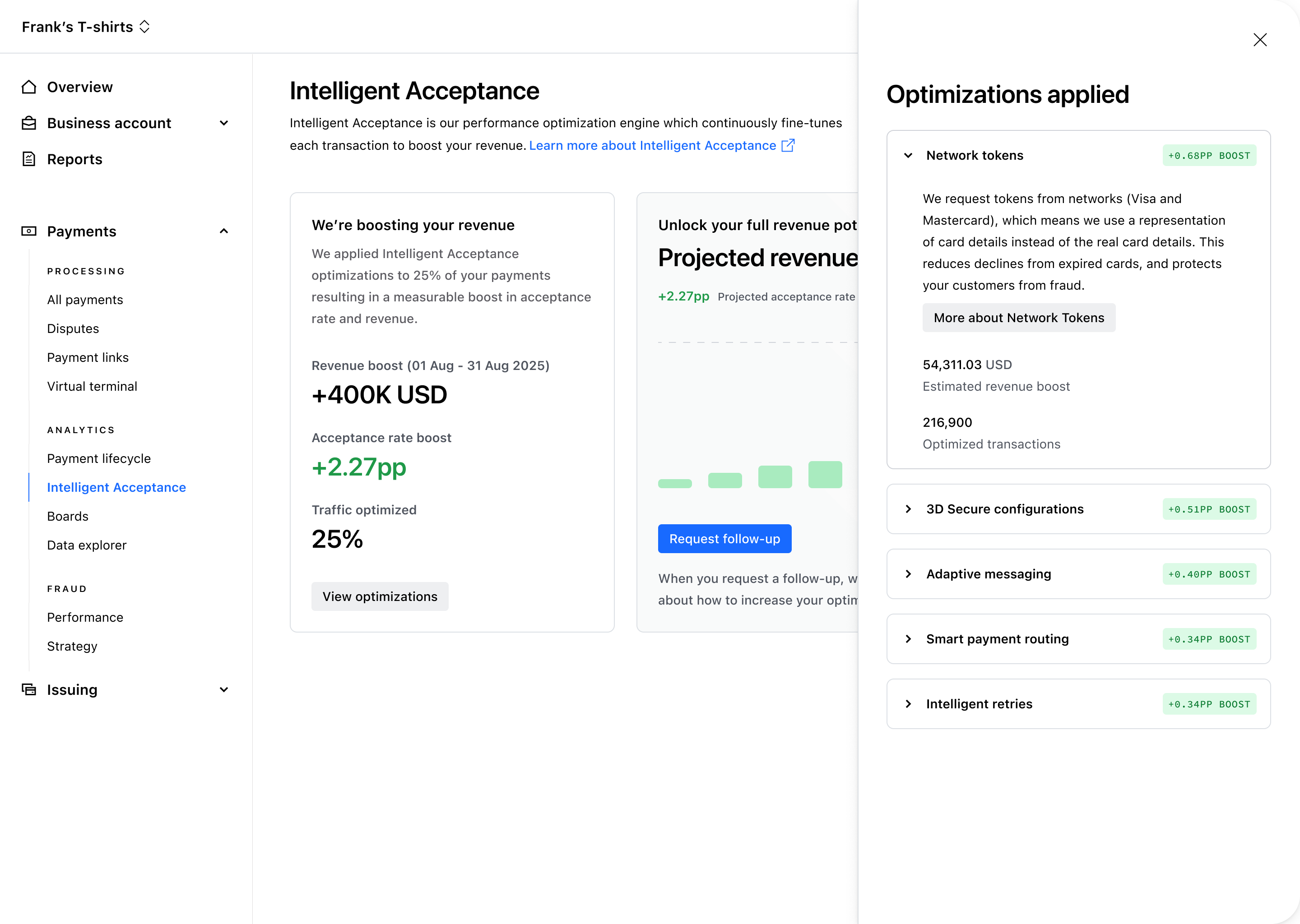Viewport: 1300px width, 924px height.
Task: Expand the Intelligent retries card
Action: point(908,704)
